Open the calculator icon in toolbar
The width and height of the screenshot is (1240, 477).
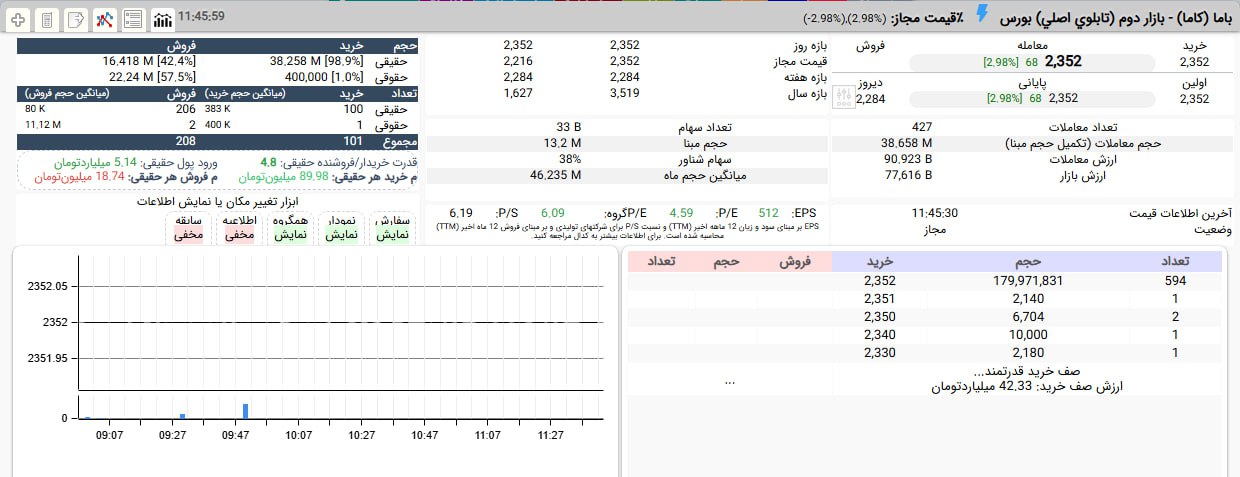coord(46,19)
